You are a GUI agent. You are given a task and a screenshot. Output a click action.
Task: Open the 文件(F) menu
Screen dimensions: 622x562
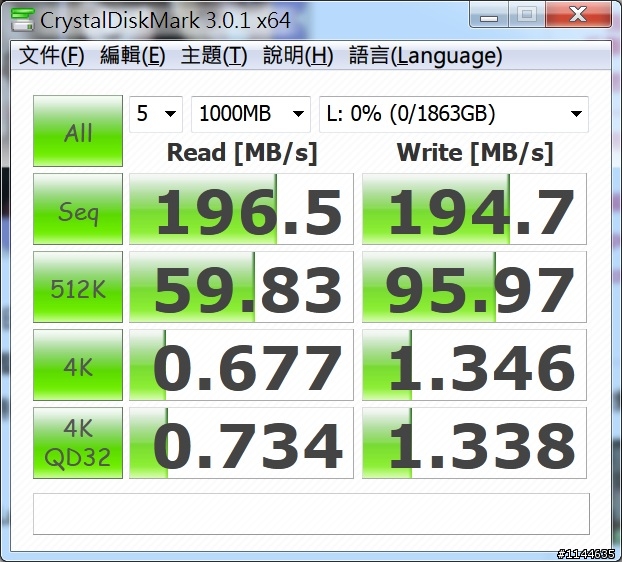[x=52, y=55]
